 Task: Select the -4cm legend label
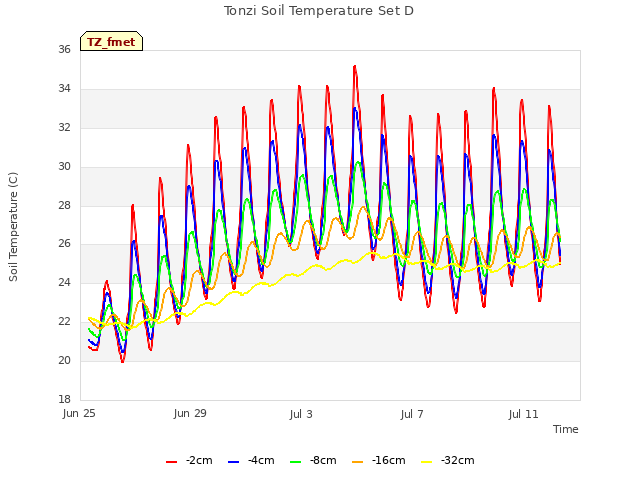(261, 460)
